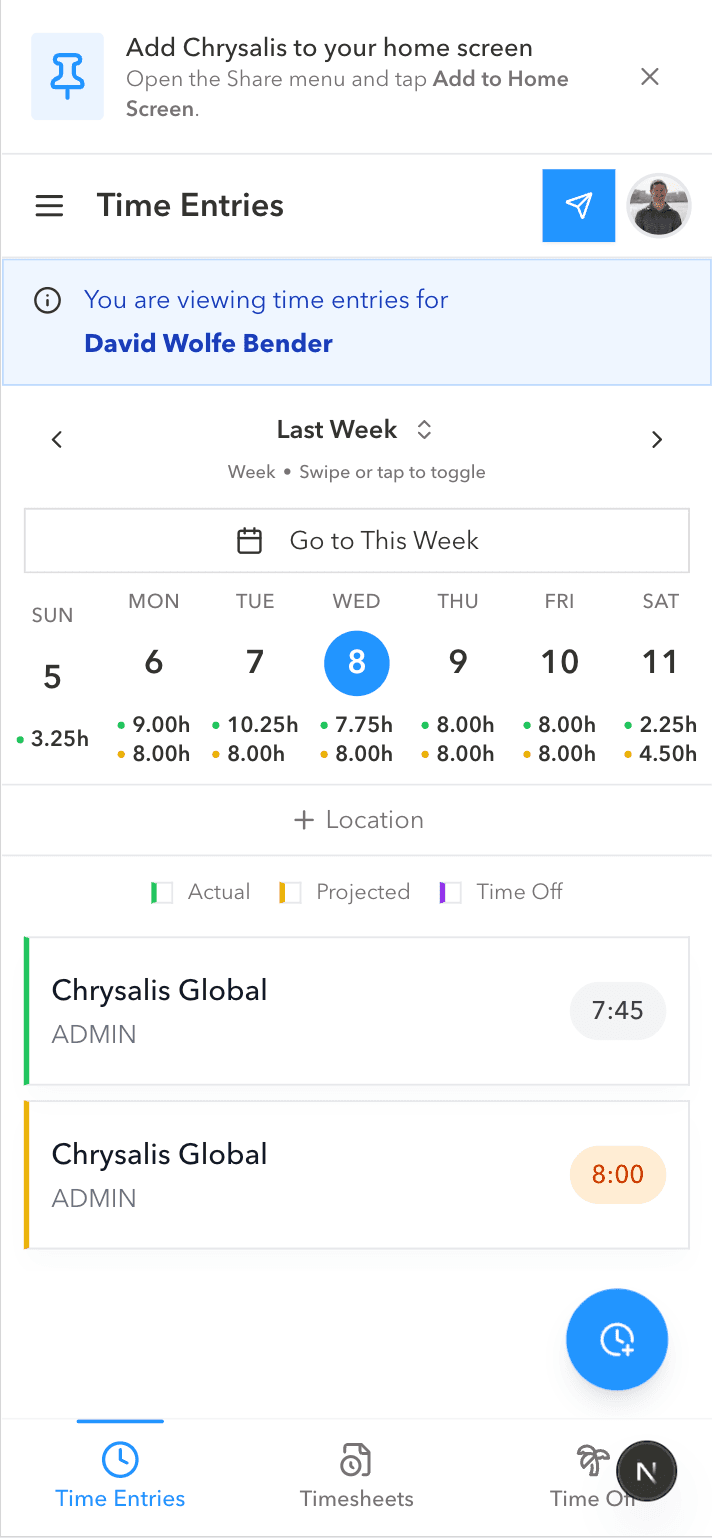Open the hamburger navigation menu

[49, 205]
